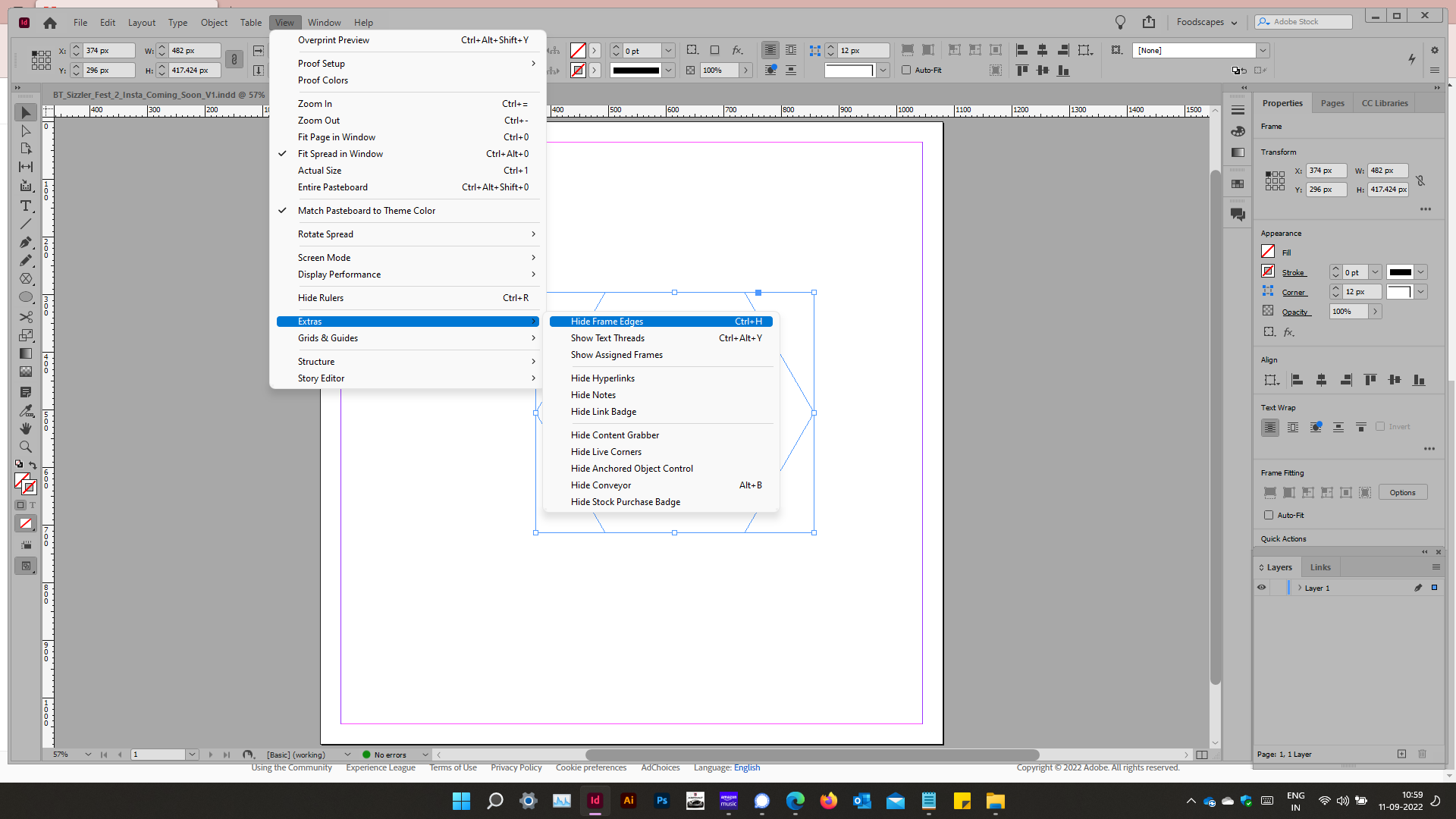
Task: Select the Direct Selection tool
Action: point(25,130)
